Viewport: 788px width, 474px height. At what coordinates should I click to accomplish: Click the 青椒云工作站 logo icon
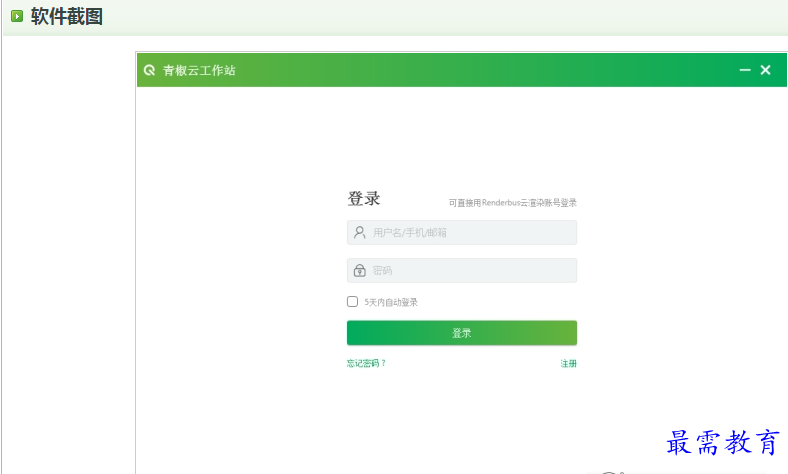(x=149, y=70)
